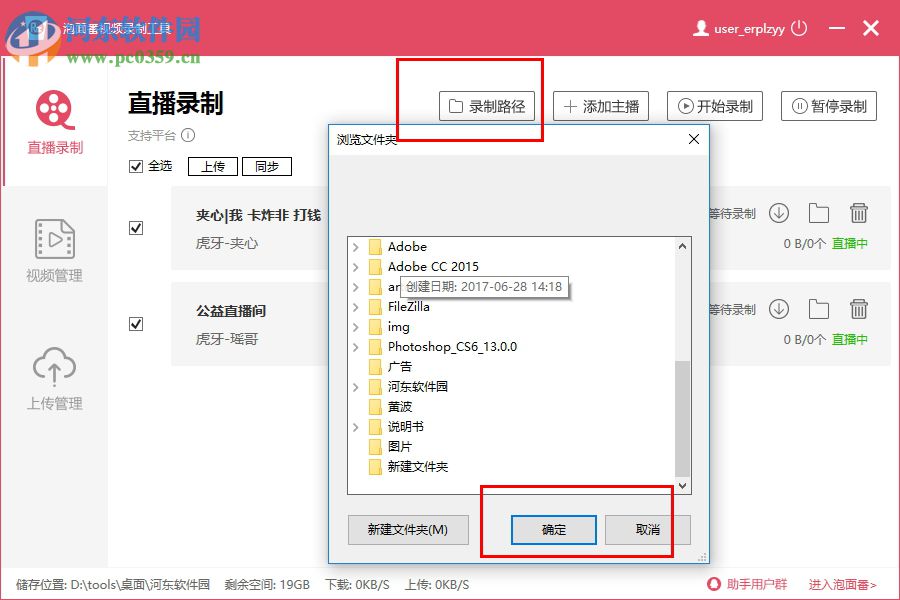Toggle the 全选 checkbox
Screen dimensions: 900x600
137,166
